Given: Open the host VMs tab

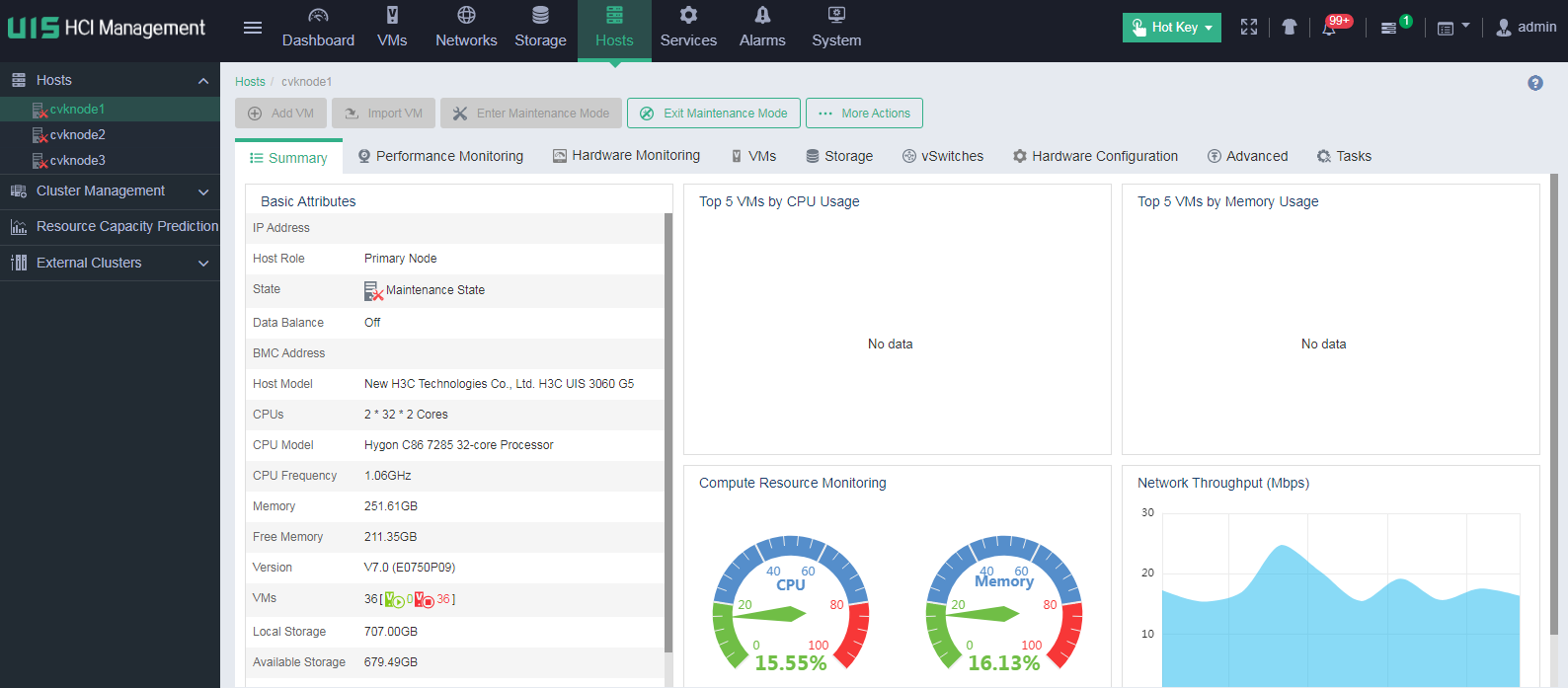Looking at the screenshot, I should (753, 156).
